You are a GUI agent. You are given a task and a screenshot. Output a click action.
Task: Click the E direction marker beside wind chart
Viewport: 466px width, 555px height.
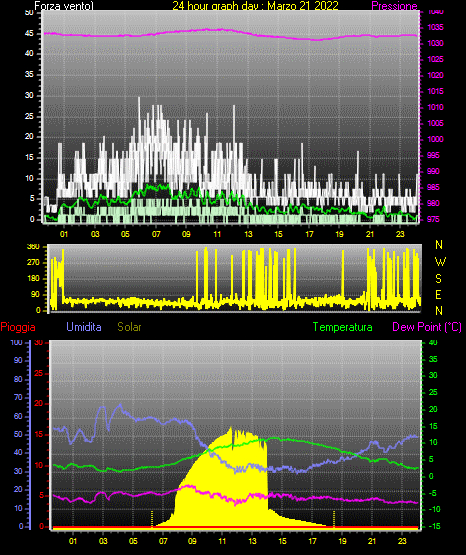pyautogui.click(x=438, y=294)
